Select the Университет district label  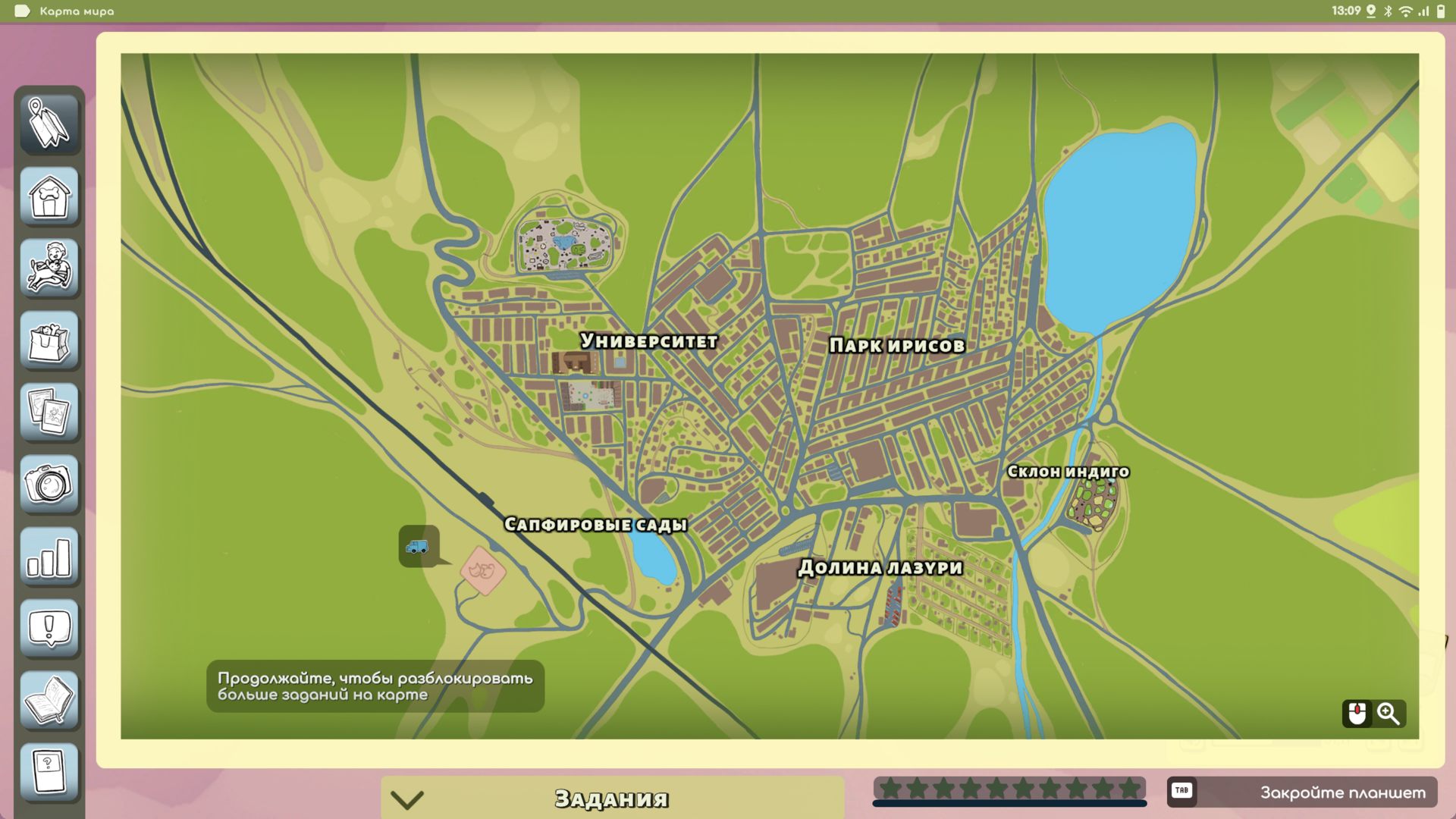click(x=649, y=341)
